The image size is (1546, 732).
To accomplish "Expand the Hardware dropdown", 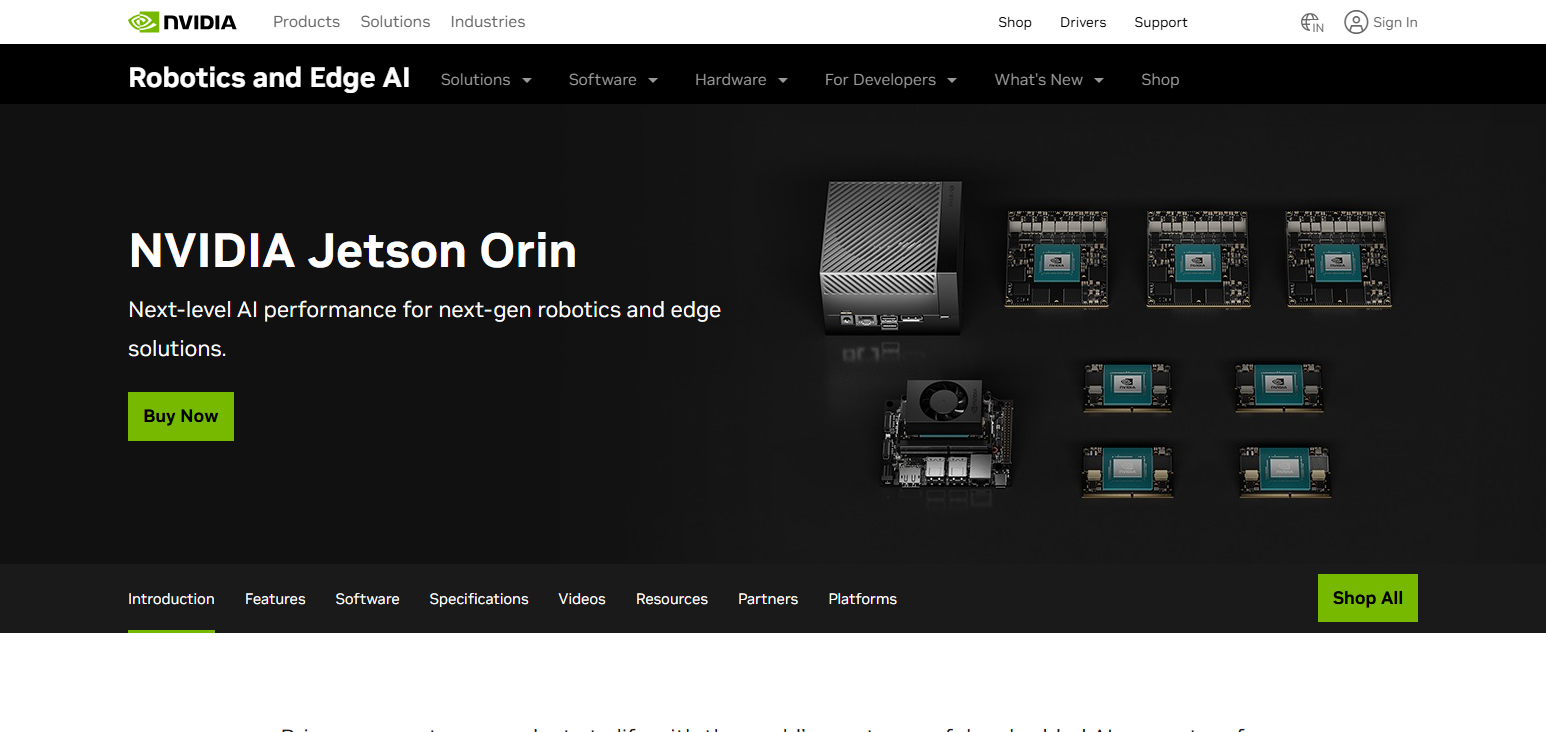I will (741, 80).
